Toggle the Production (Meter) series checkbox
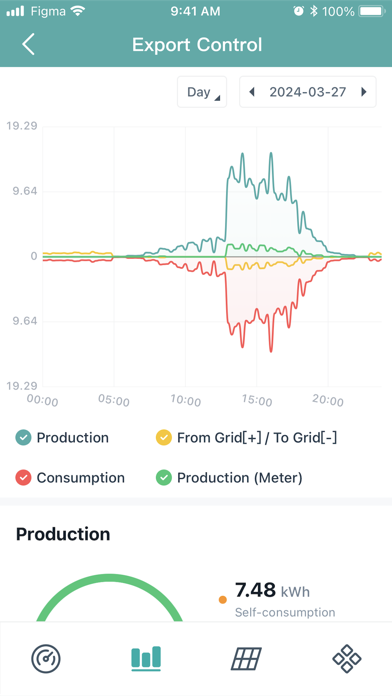This screenshot has width=392, height=696. [x=163, y=478]
